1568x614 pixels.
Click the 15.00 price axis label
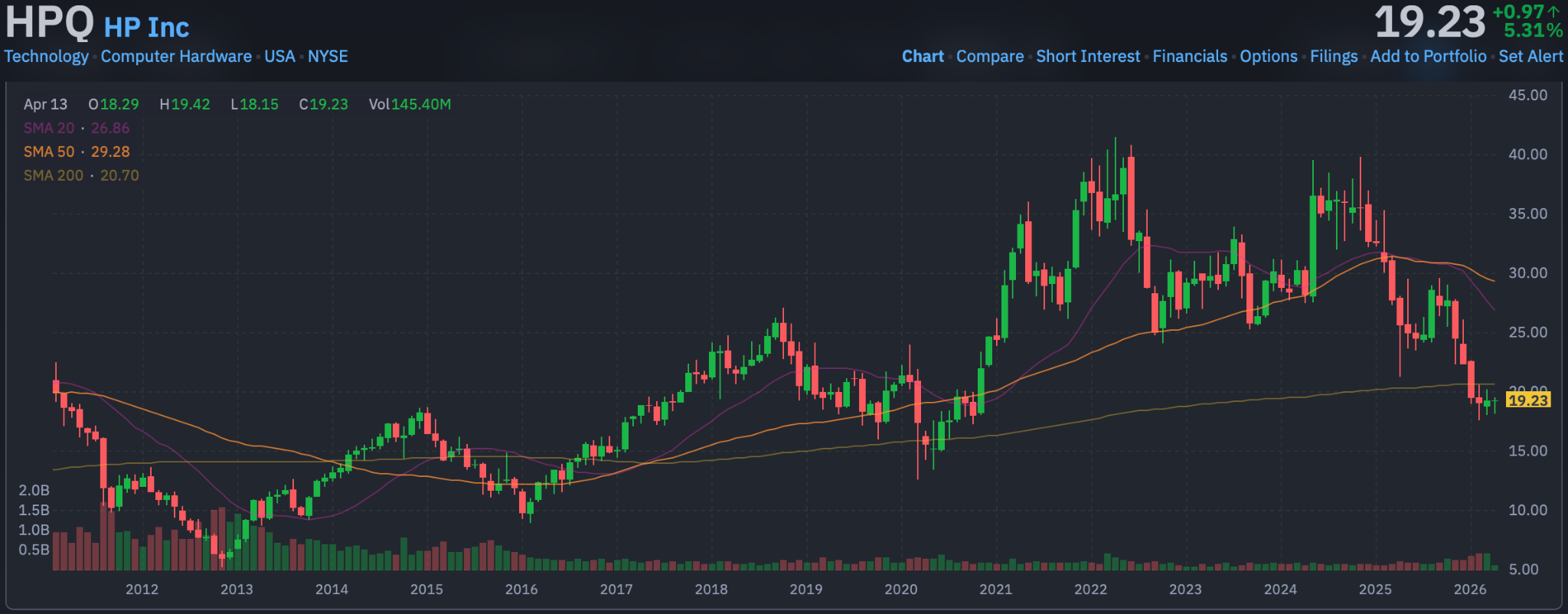(x=1527, y=451)
